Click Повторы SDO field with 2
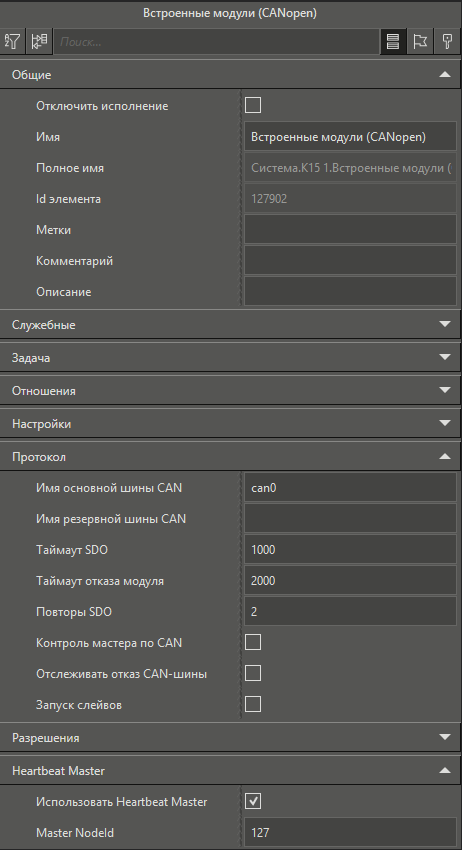 coord(350,611)
